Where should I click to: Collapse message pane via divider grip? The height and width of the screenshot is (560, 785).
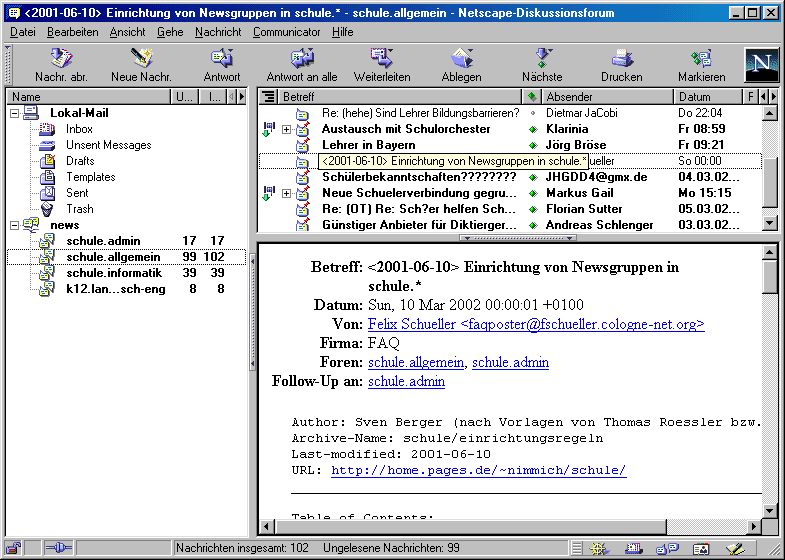(x=518, y=238)
